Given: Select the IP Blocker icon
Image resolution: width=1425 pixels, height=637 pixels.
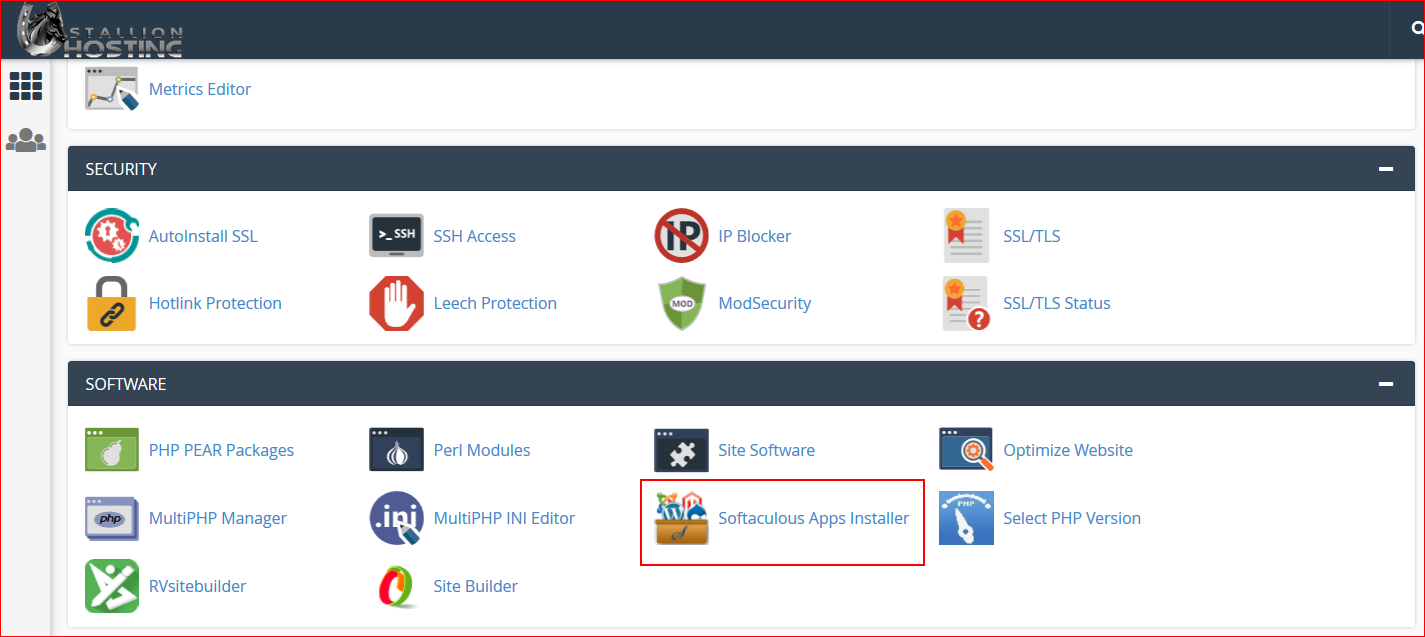Looking at the screenshot, I should (681, 236).
